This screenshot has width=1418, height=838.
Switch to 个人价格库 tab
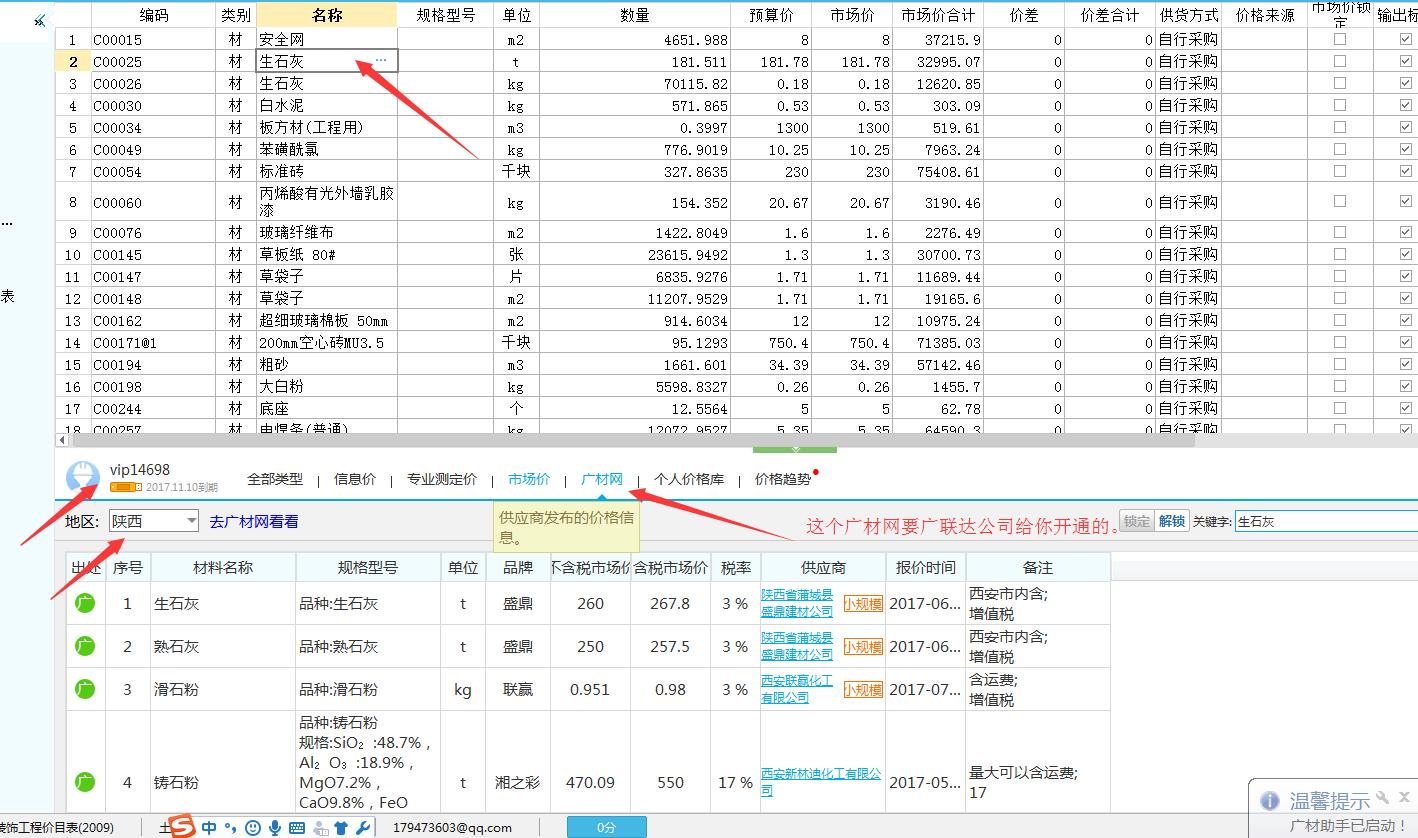click(689, 479)
